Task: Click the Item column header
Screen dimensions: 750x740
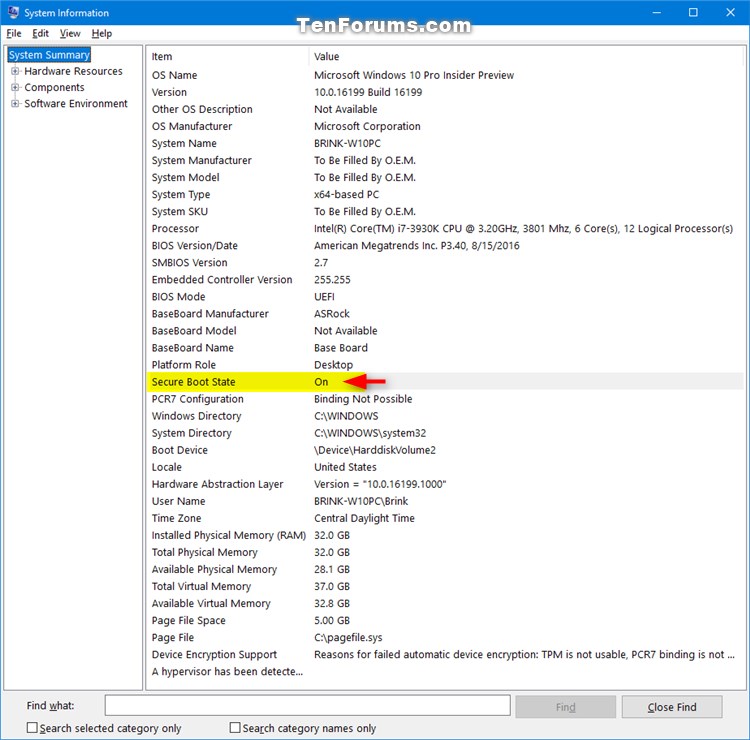Action: coord(228,56)
